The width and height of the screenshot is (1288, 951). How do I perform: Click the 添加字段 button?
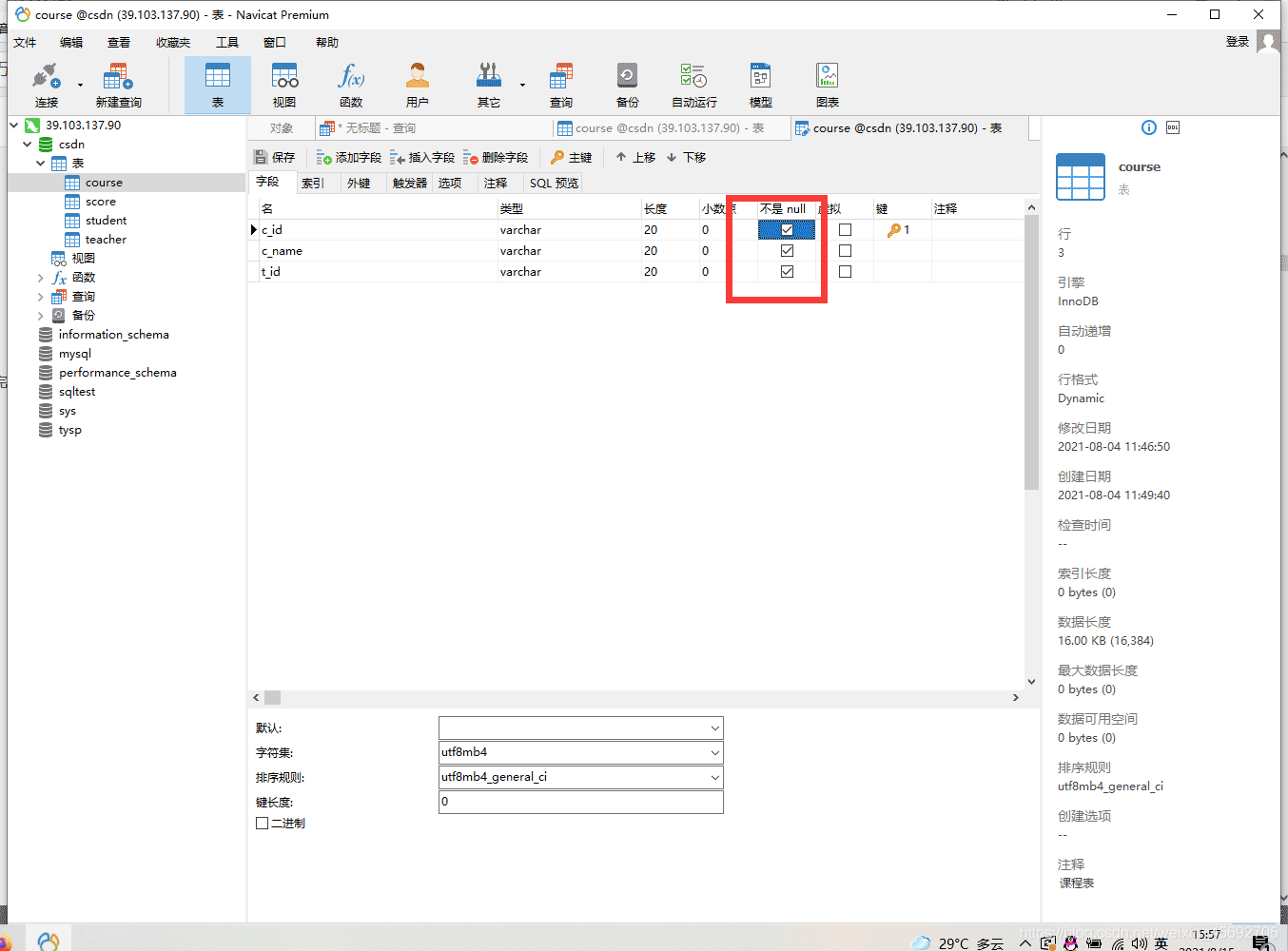coord(349,158)
